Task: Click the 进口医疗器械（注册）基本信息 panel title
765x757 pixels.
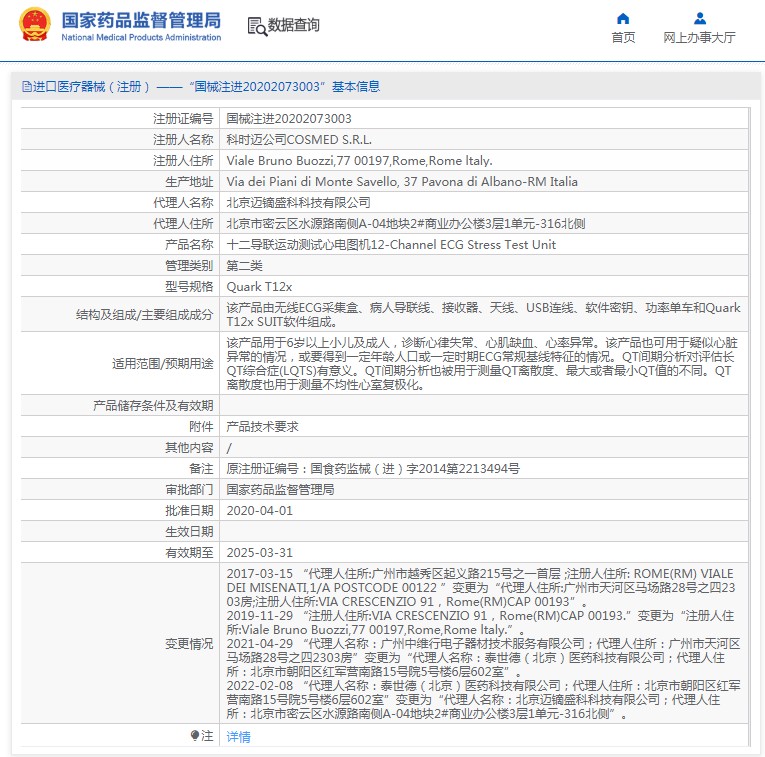Action: pyautogui.click(x=201, y=87)
